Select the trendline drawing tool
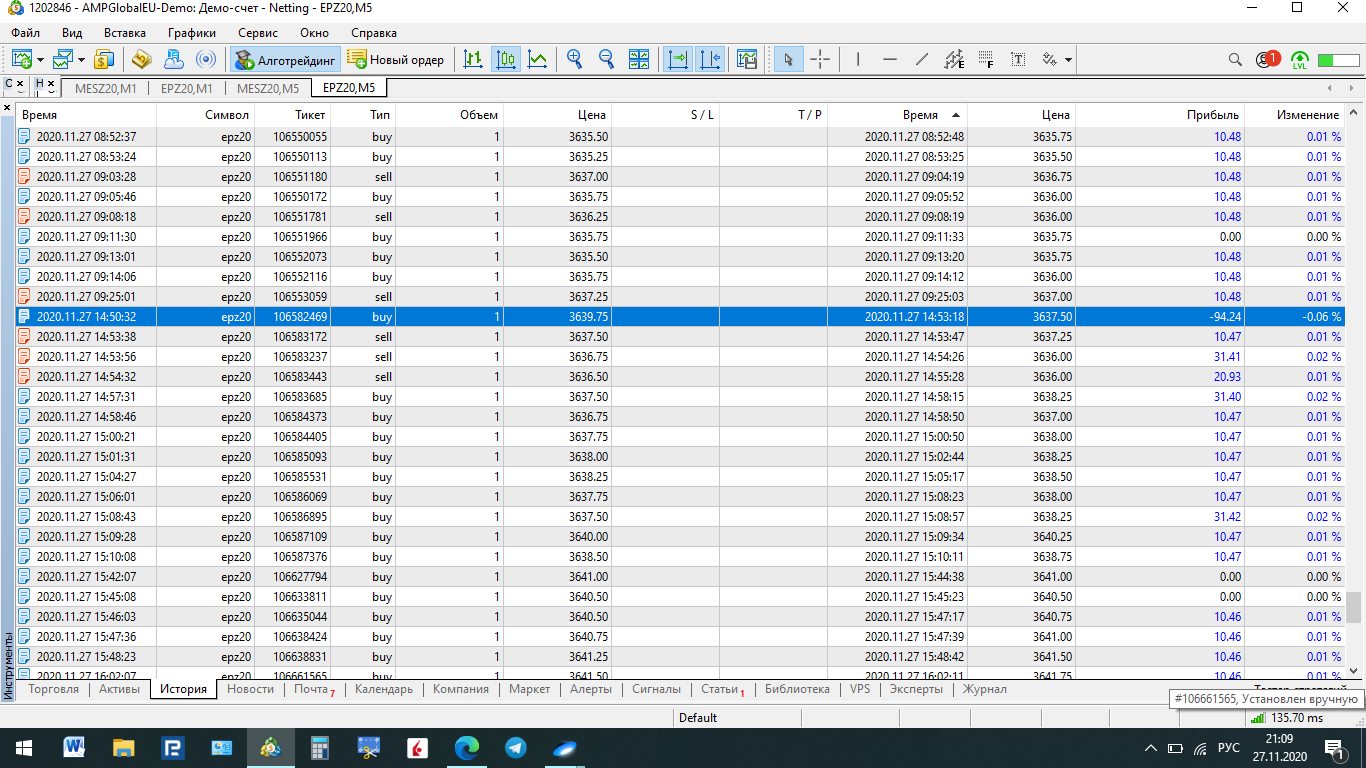Screen dimensions: 1366x768 [922, 59]
